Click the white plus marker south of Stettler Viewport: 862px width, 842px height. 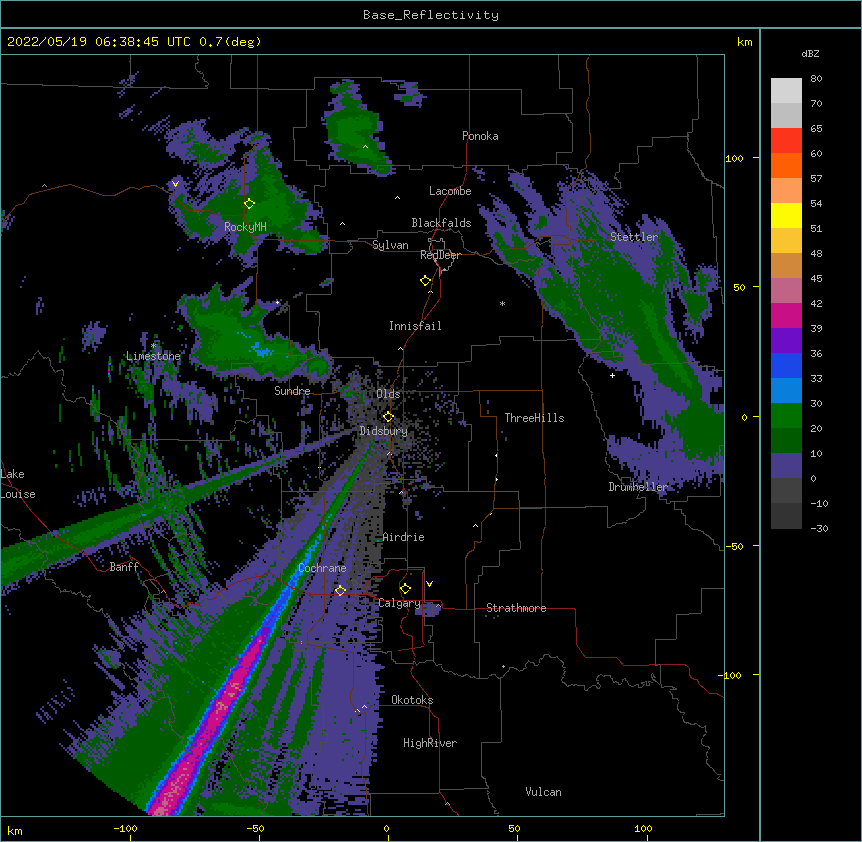point(612,375)
